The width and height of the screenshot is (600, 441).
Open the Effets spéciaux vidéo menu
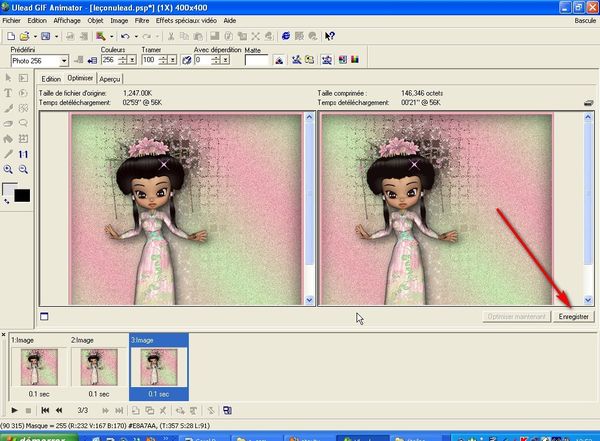186,21
